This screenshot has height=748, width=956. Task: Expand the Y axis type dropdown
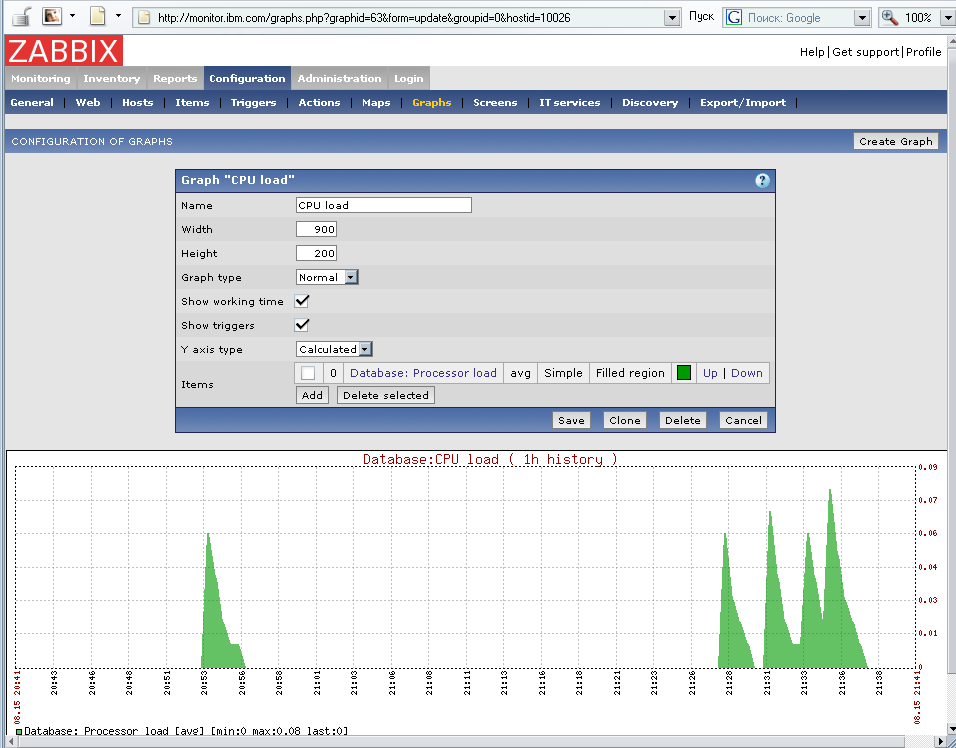[x=334, y=349]
